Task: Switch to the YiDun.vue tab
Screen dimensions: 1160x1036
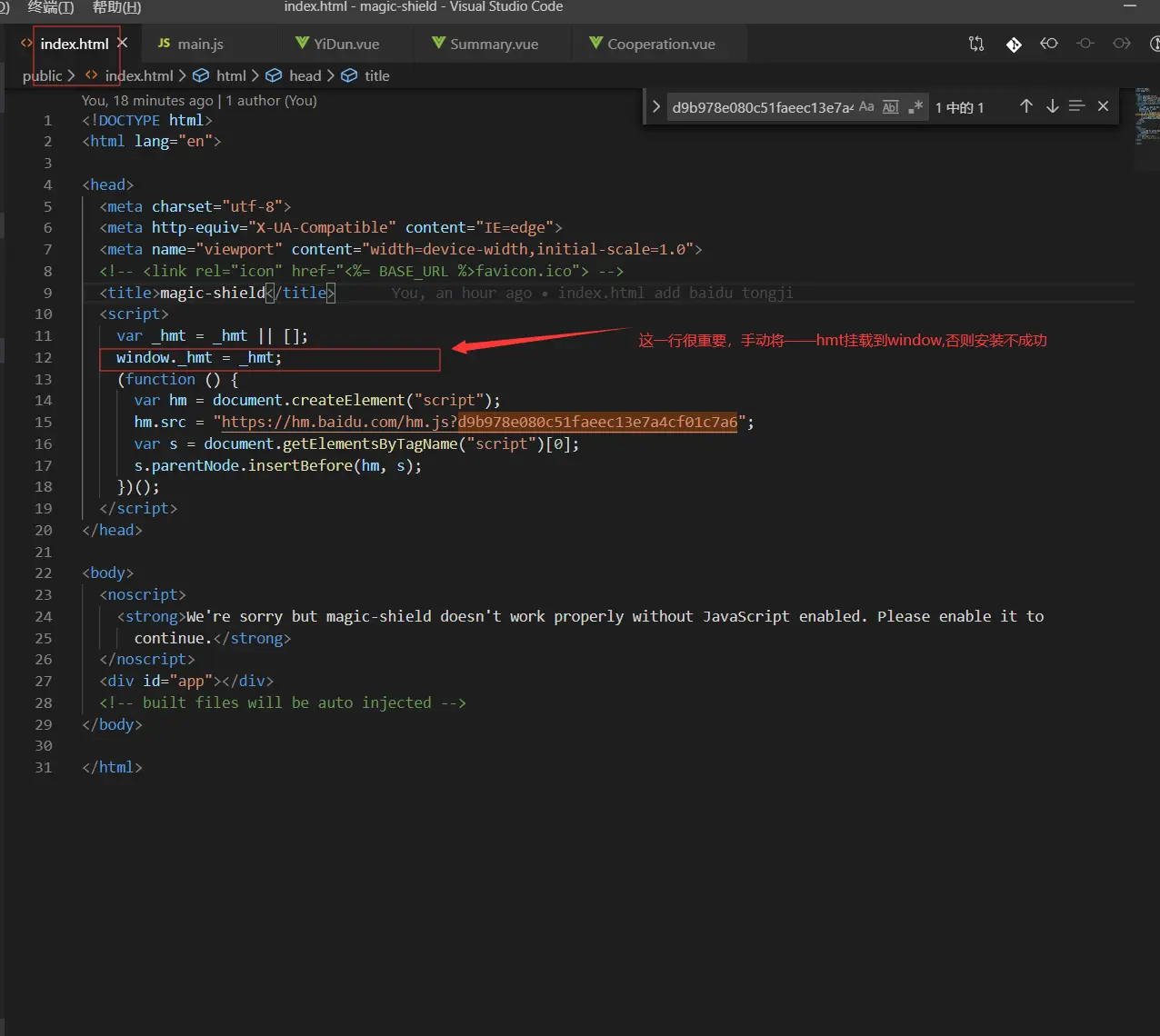Action: tap(346, 44)
